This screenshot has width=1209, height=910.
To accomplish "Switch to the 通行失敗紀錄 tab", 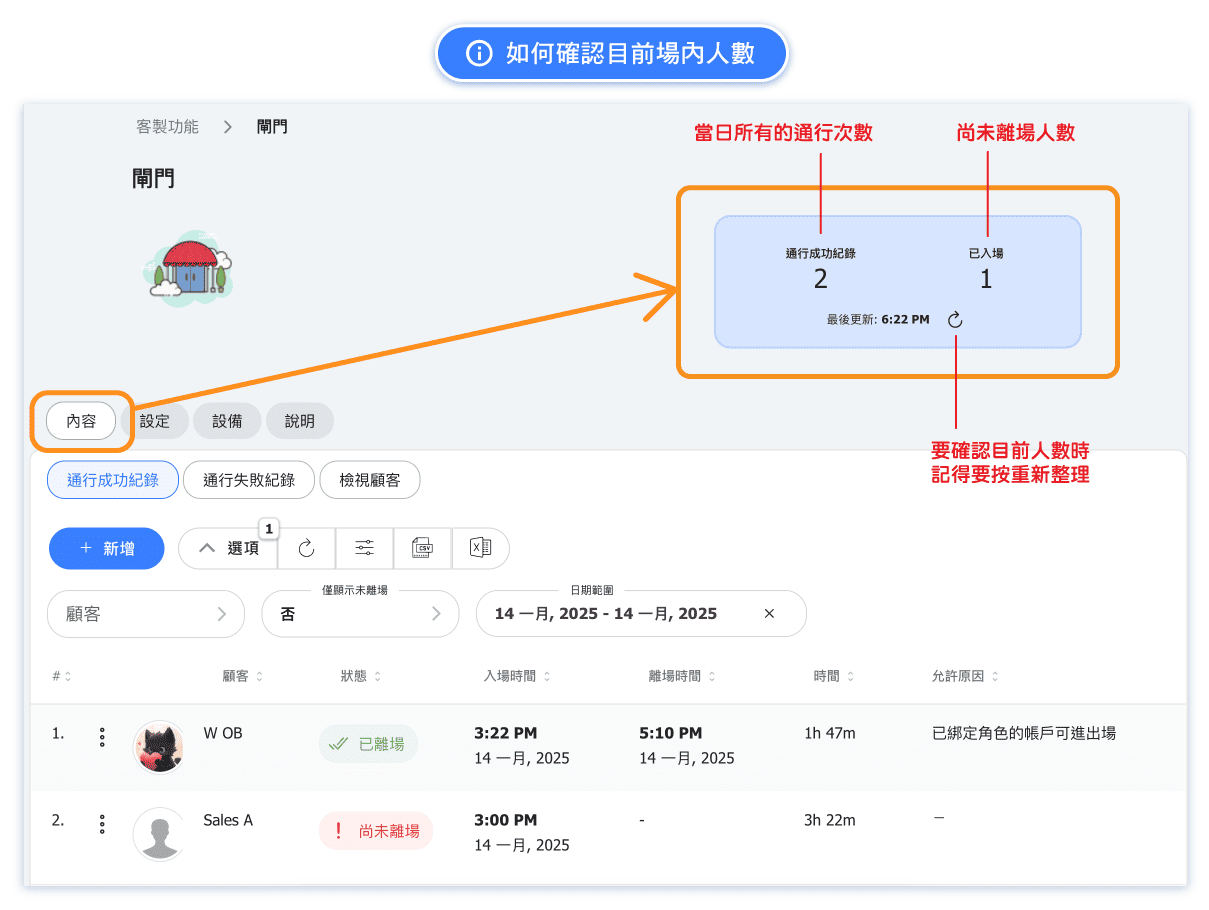I will click(x=249, y=480).
